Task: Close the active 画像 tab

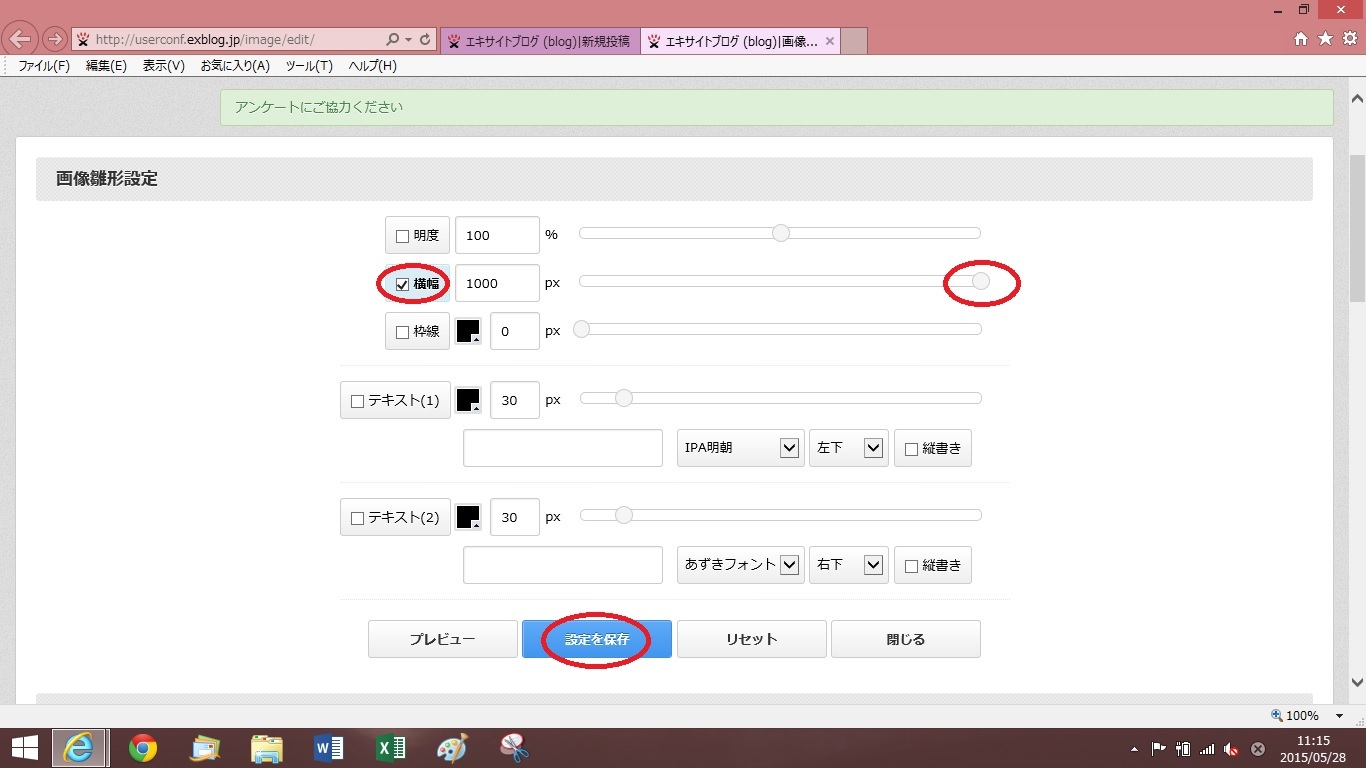Action: pos(829,41)
